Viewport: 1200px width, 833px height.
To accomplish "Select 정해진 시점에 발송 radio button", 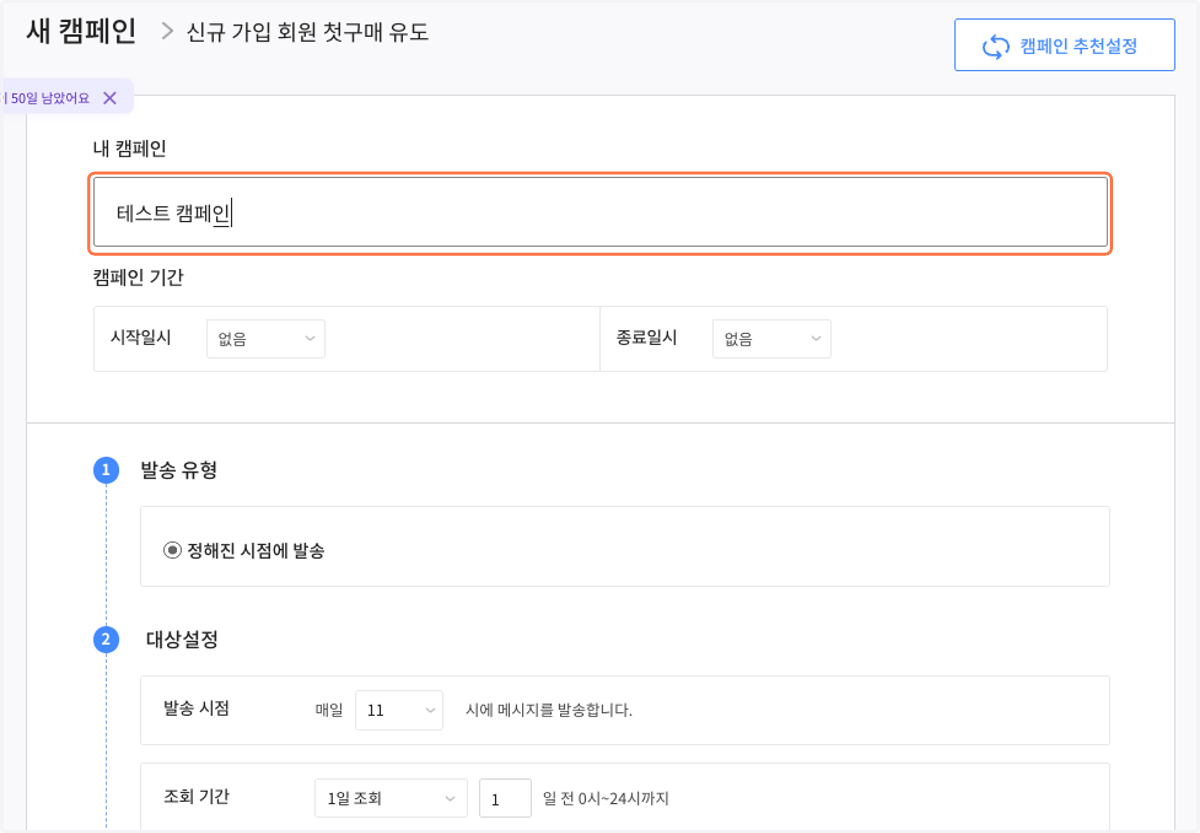I will [x=172, y=550].
